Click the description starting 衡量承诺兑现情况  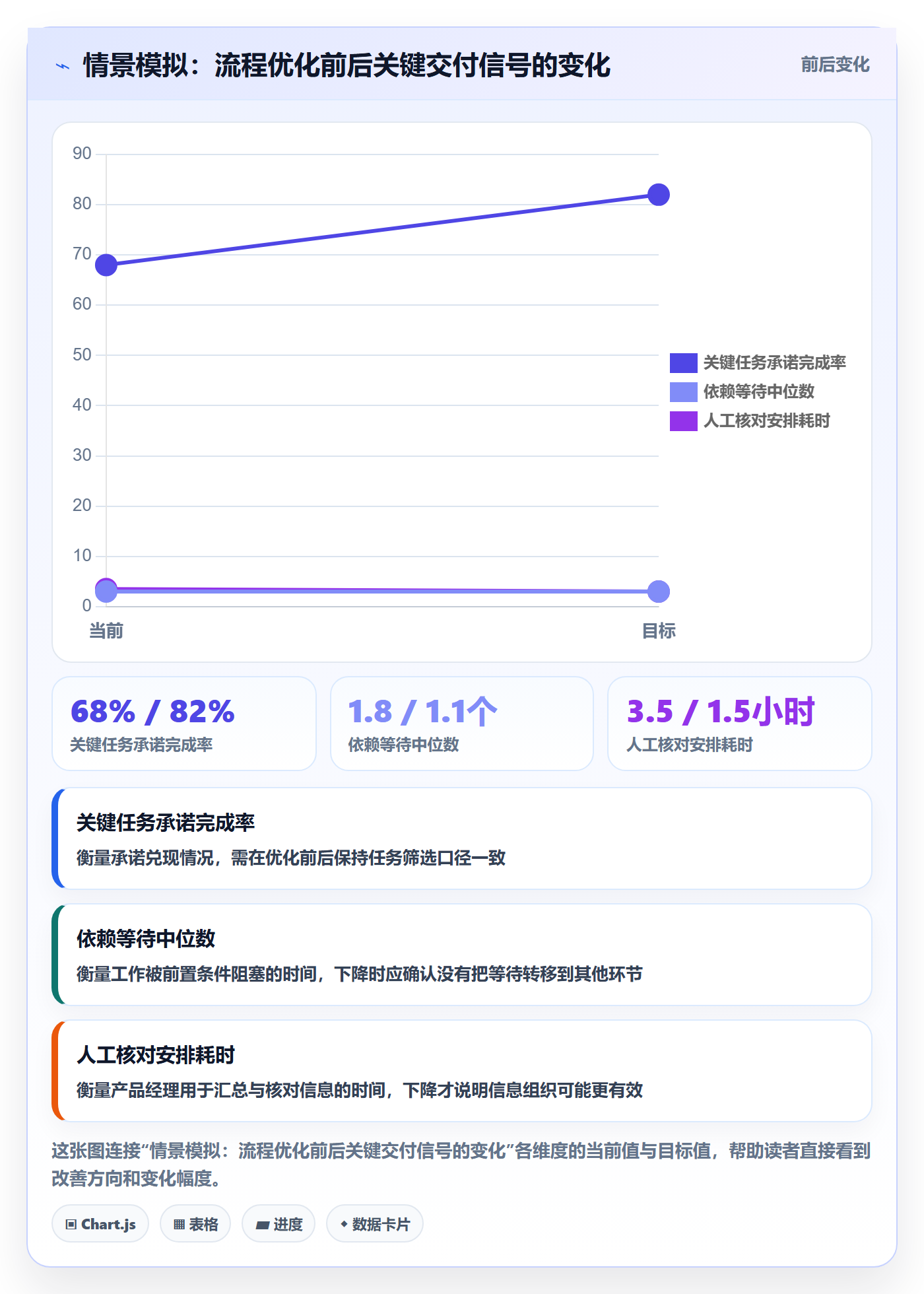pos(291,858)
